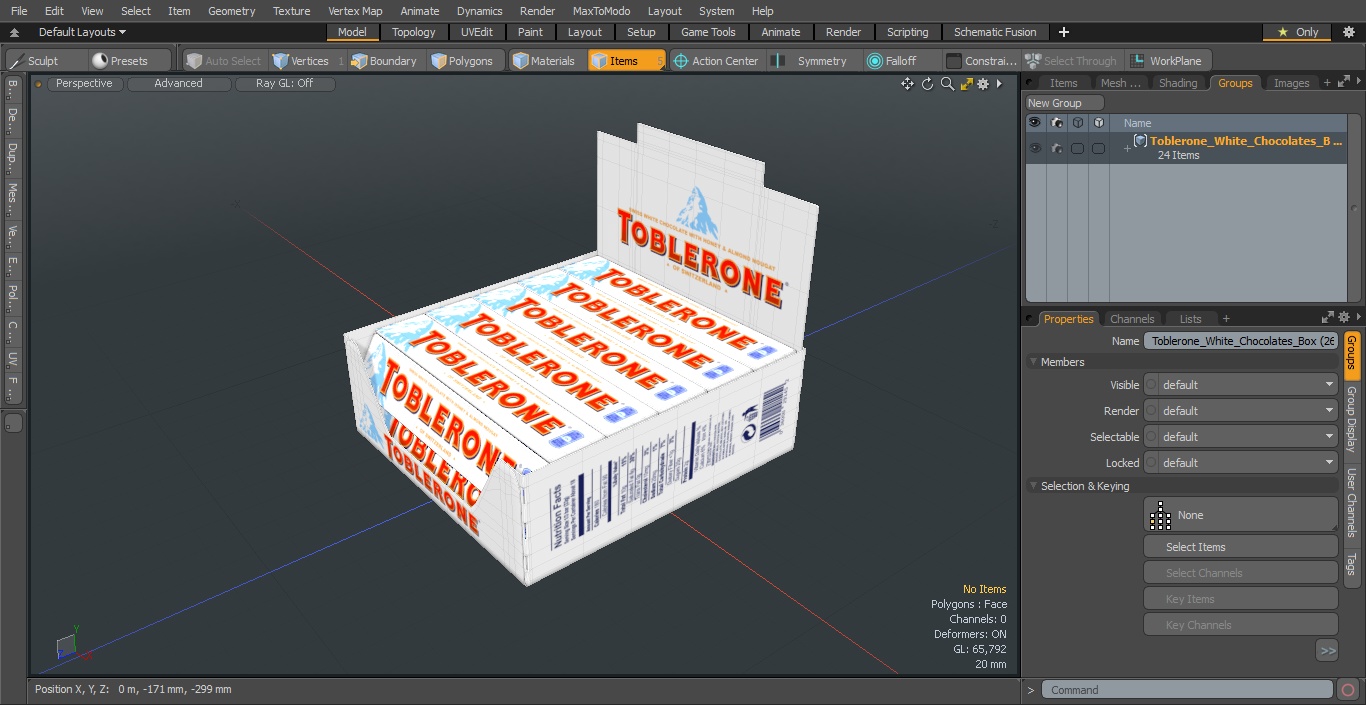This screenshot has width=1366, height=705.
Task: Open viewport settings gear
Action: click(x=983, y=84)
